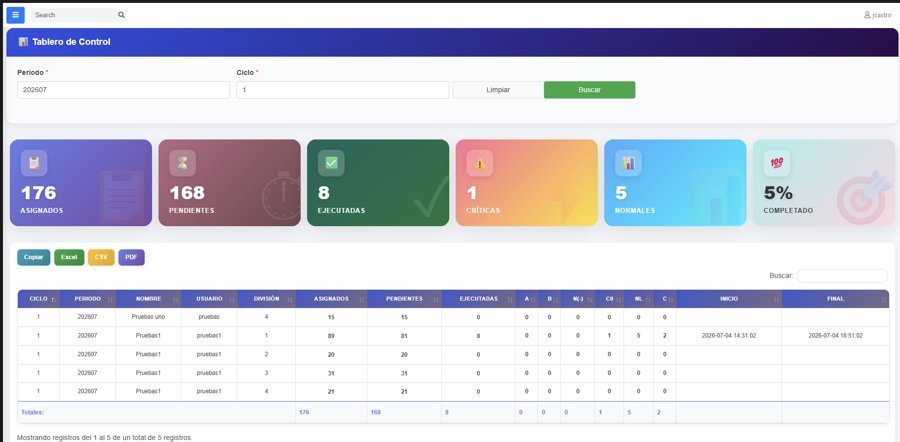This screenshot has height=442, width=900.
Task: Click asignados value 89
Action: click(331, 336)
